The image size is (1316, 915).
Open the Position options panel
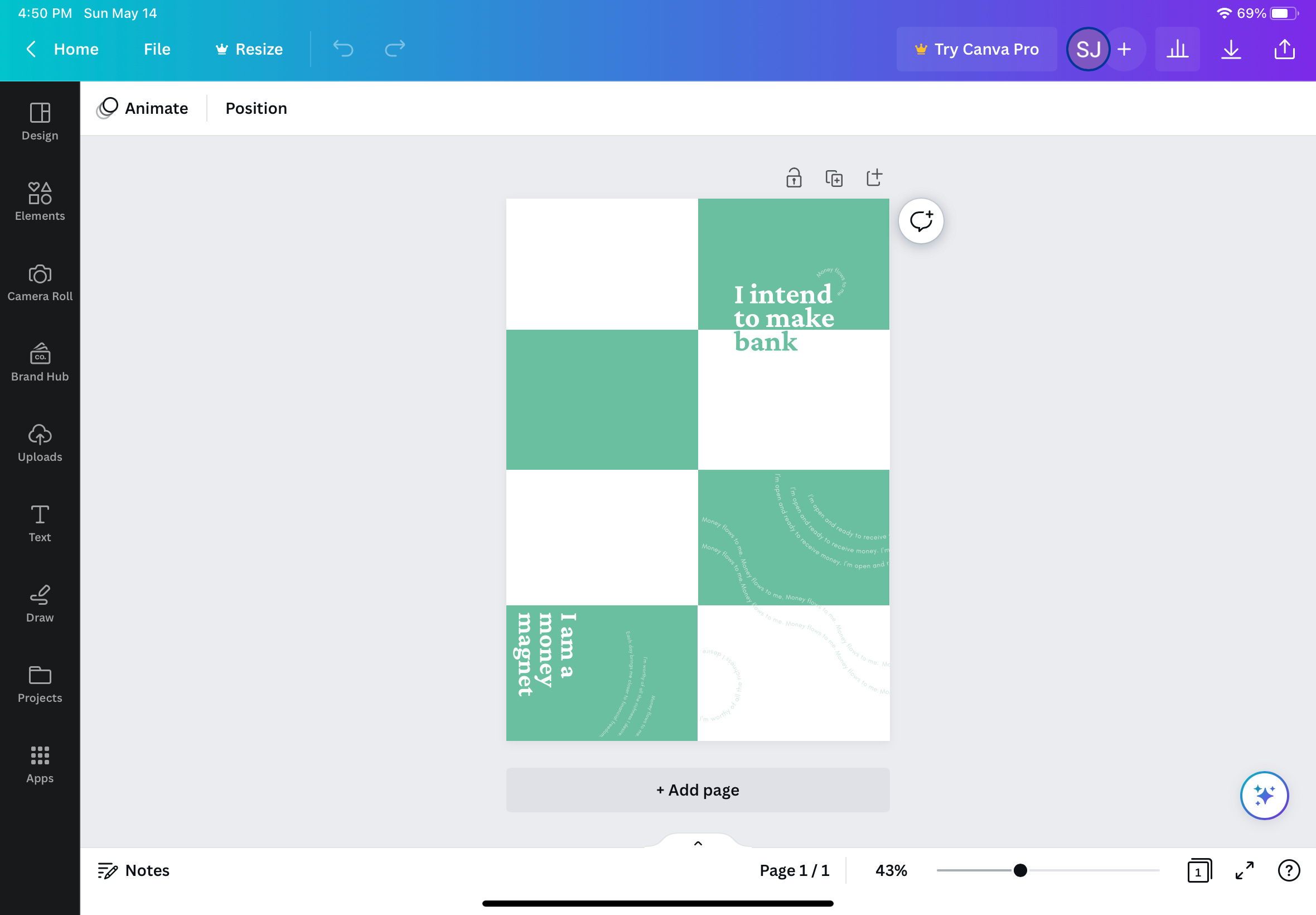pyautogui.click(x=256, y=108)
